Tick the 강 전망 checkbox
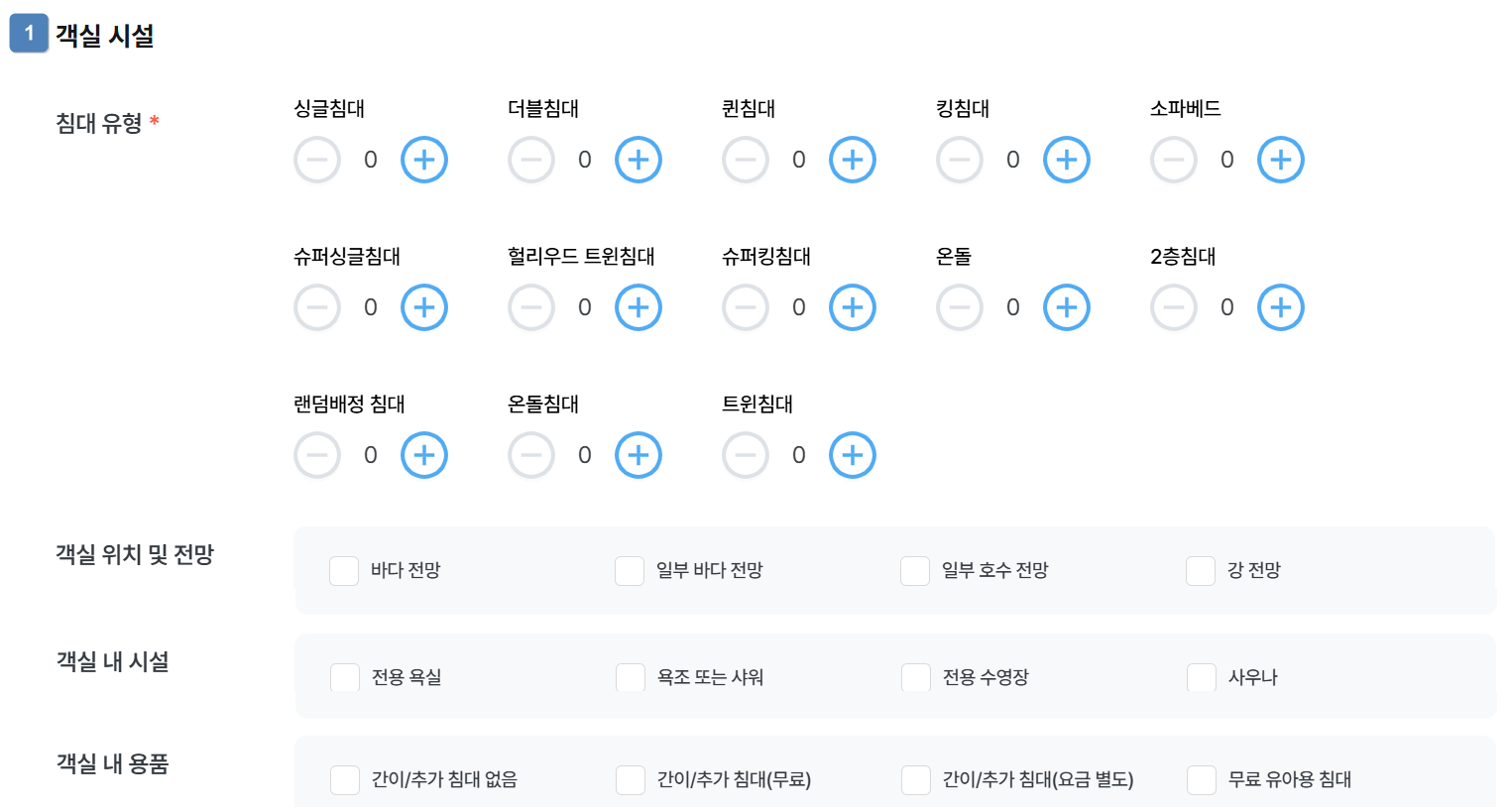This screenshot has height=812, width=1510. pyautogui.click(x=1201, y=571)
